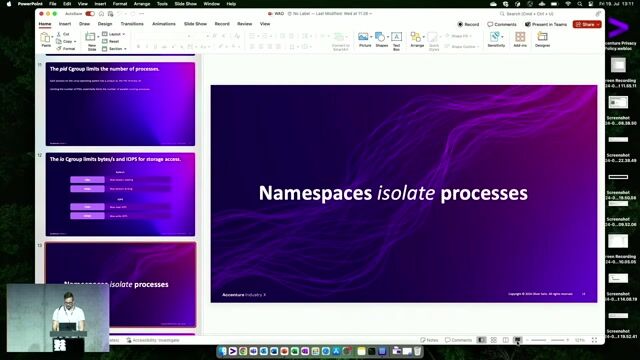The image size is (640, 360).
Task: Open the Slide Show ribbon tab
Action: point(196,24)
